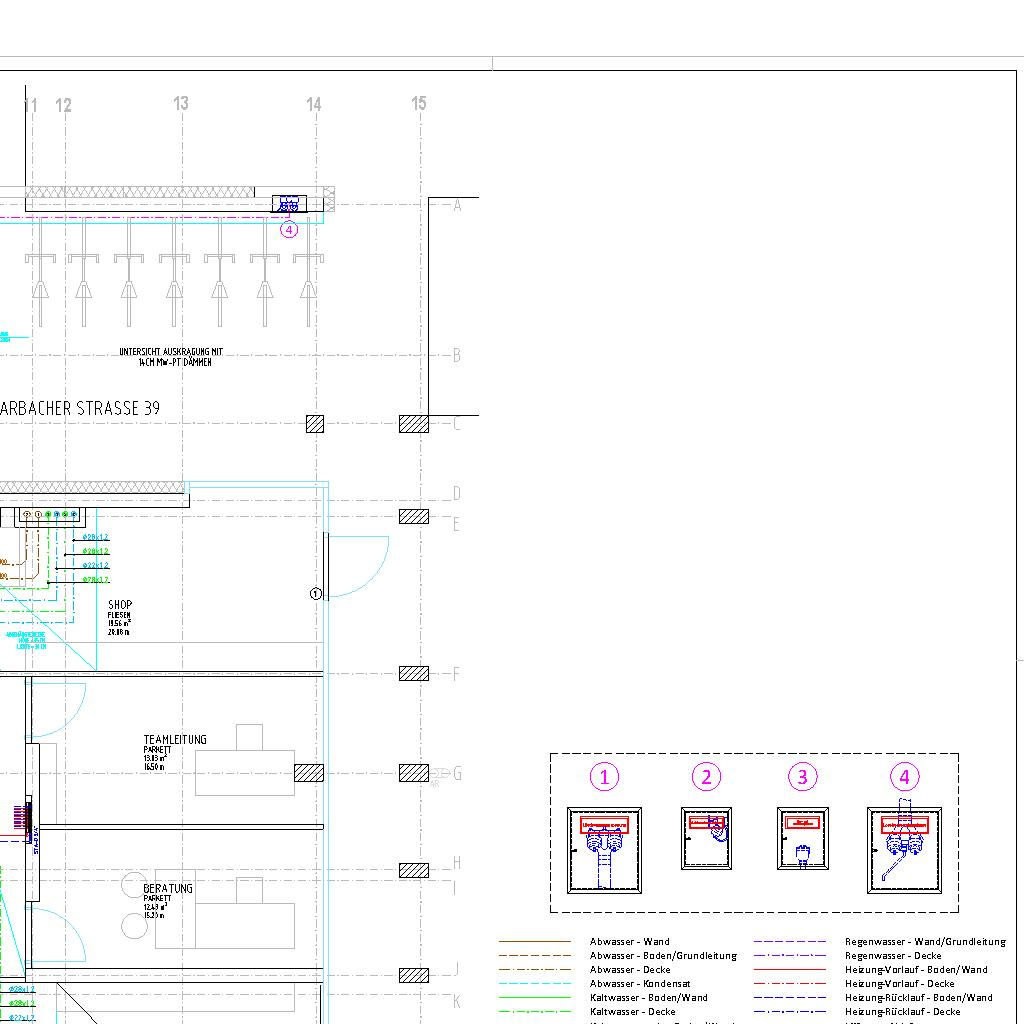This screenshot has height=1024, width=1024.
Task: Select the hatched column on axis F
Action: tap(414, 674)
